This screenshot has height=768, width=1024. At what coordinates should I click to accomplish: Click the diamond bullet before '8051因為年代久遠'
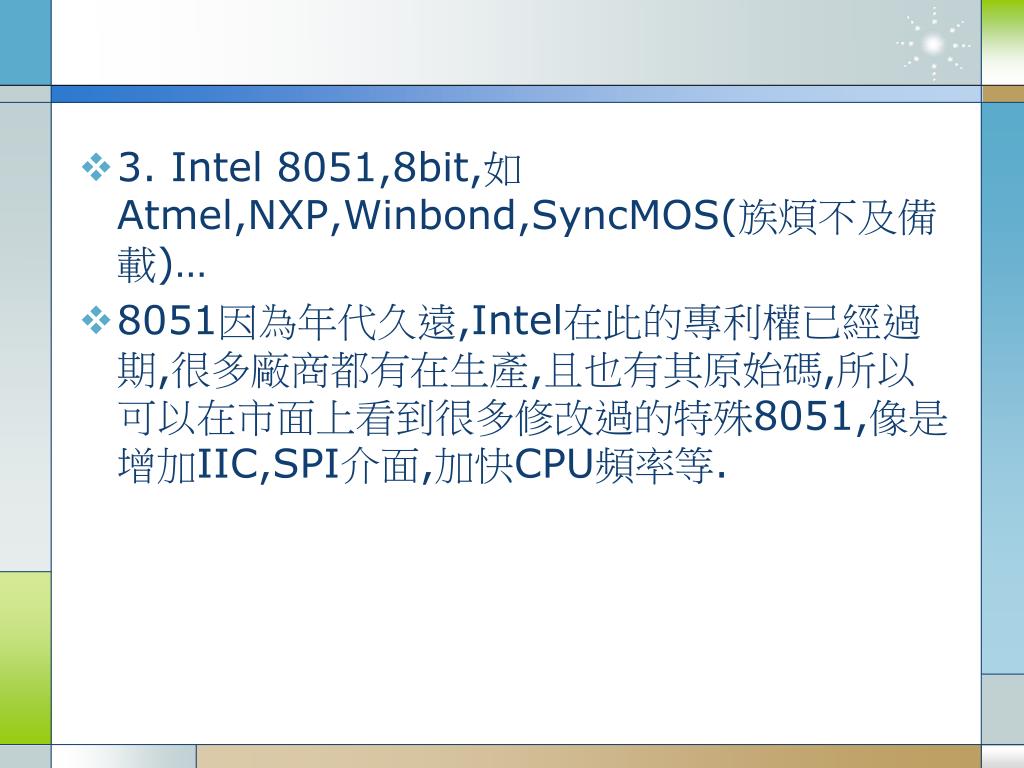coord(96,321)
